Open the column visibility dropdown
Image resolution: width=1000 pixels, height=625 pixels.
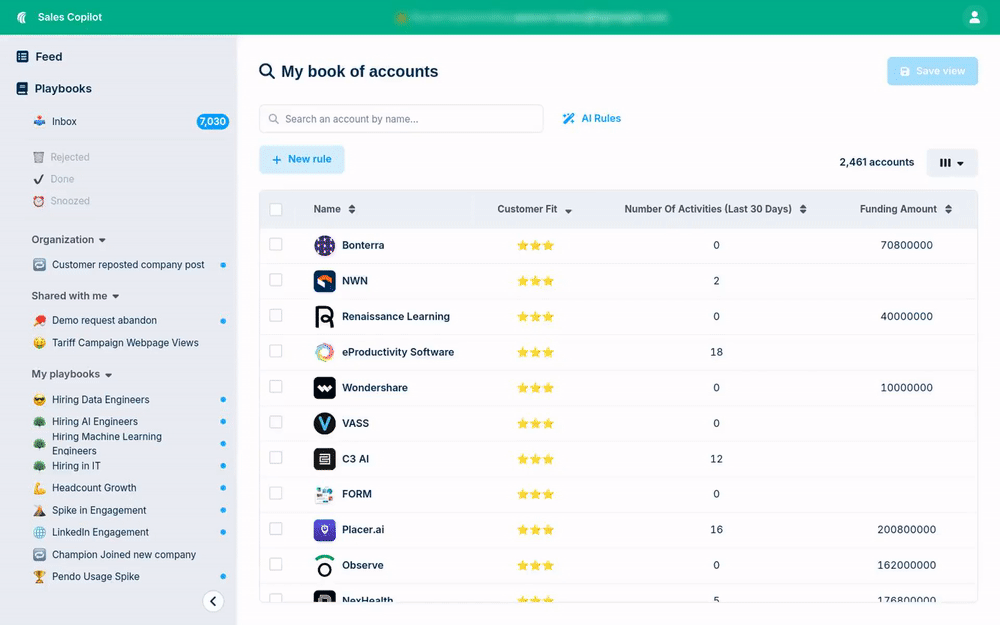click(x=952, y=163)
